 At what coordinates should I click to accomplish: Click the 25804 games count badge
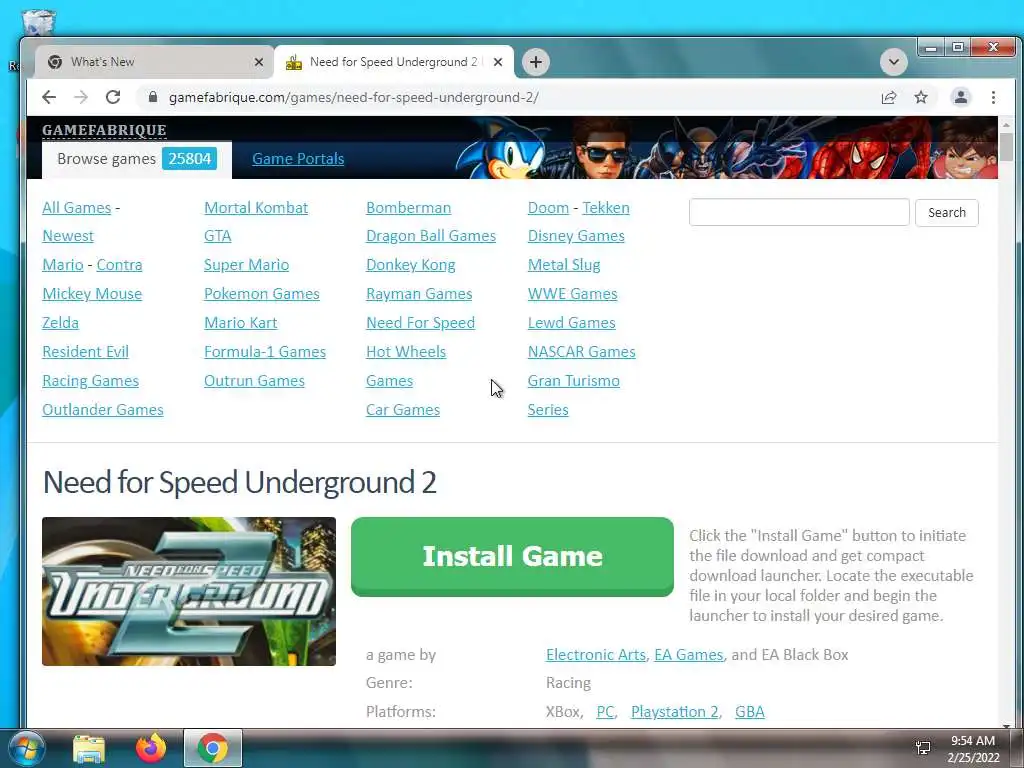pyautogui.click(x=189, y=159)
